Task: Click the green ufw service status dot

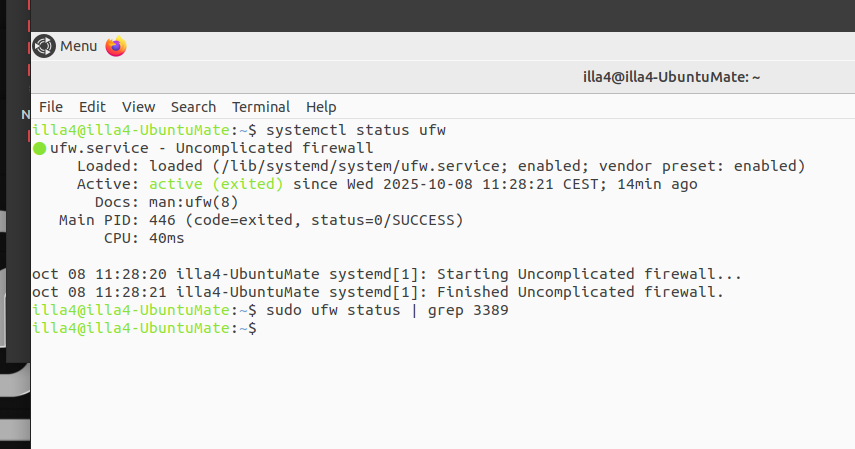Action: point(40,148)
